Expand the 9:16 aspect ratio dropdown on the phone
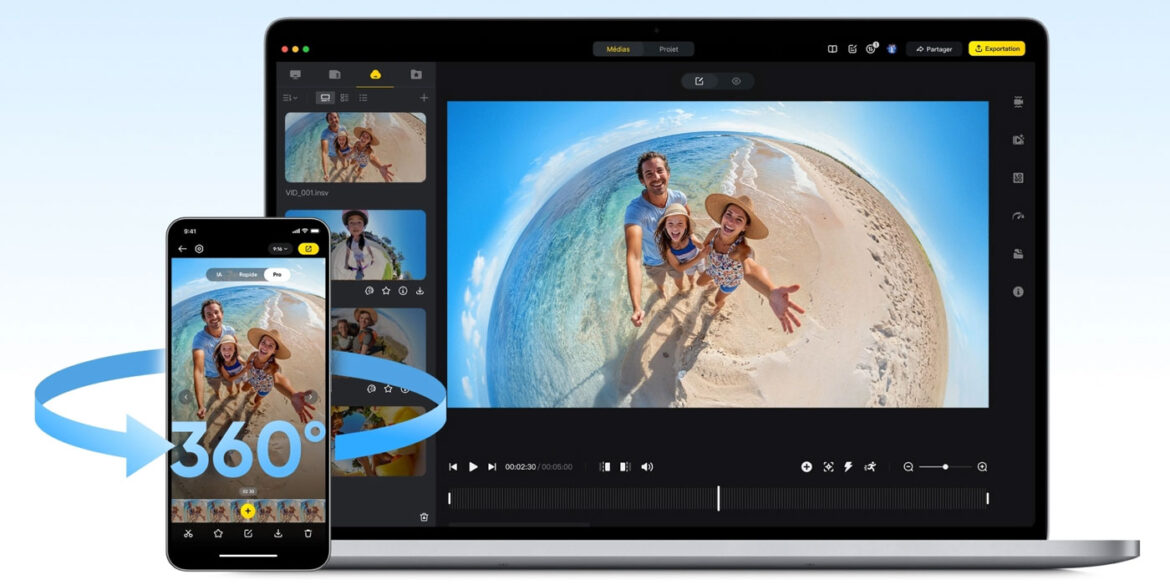Image resolution: width=1170 pixels, height=585 pixels. [x=281, y=249]
